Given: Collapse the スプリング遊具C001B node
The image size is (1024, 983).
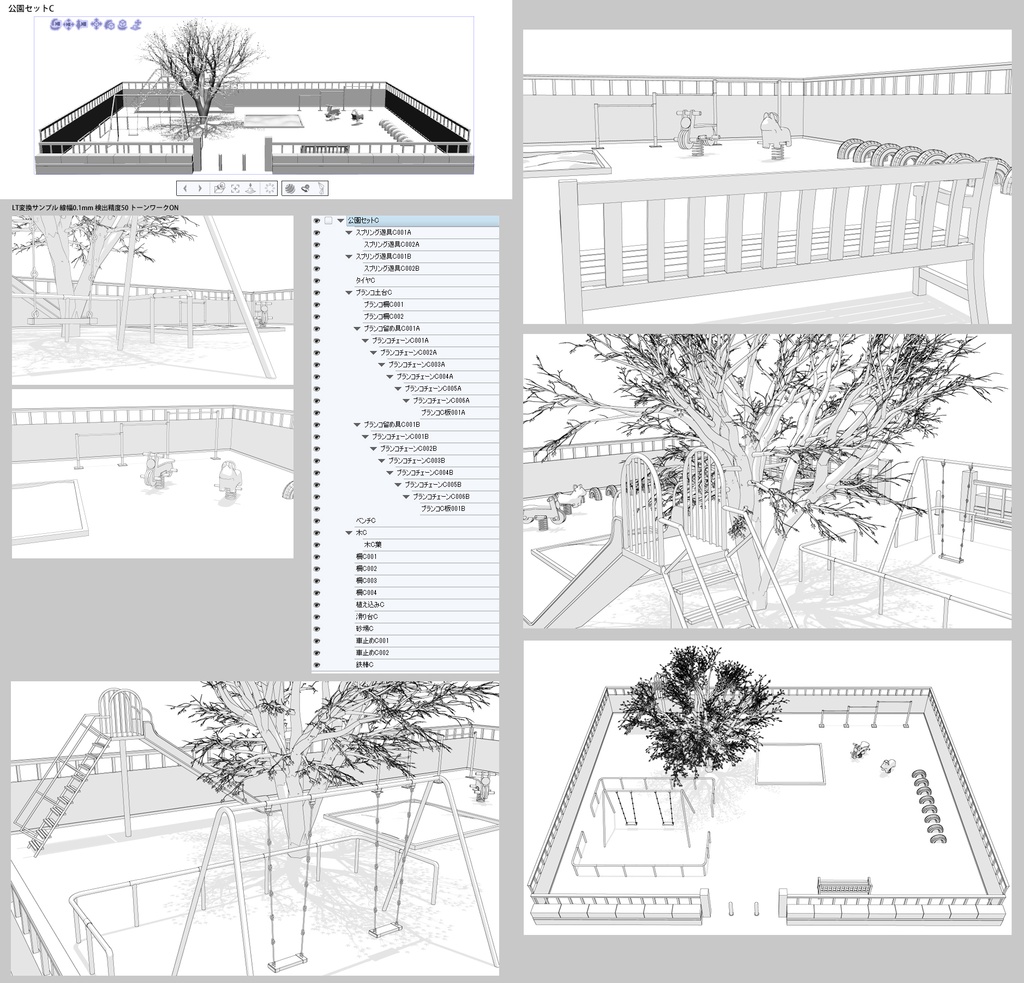Looking at the screenshot, I should (349, 257).
